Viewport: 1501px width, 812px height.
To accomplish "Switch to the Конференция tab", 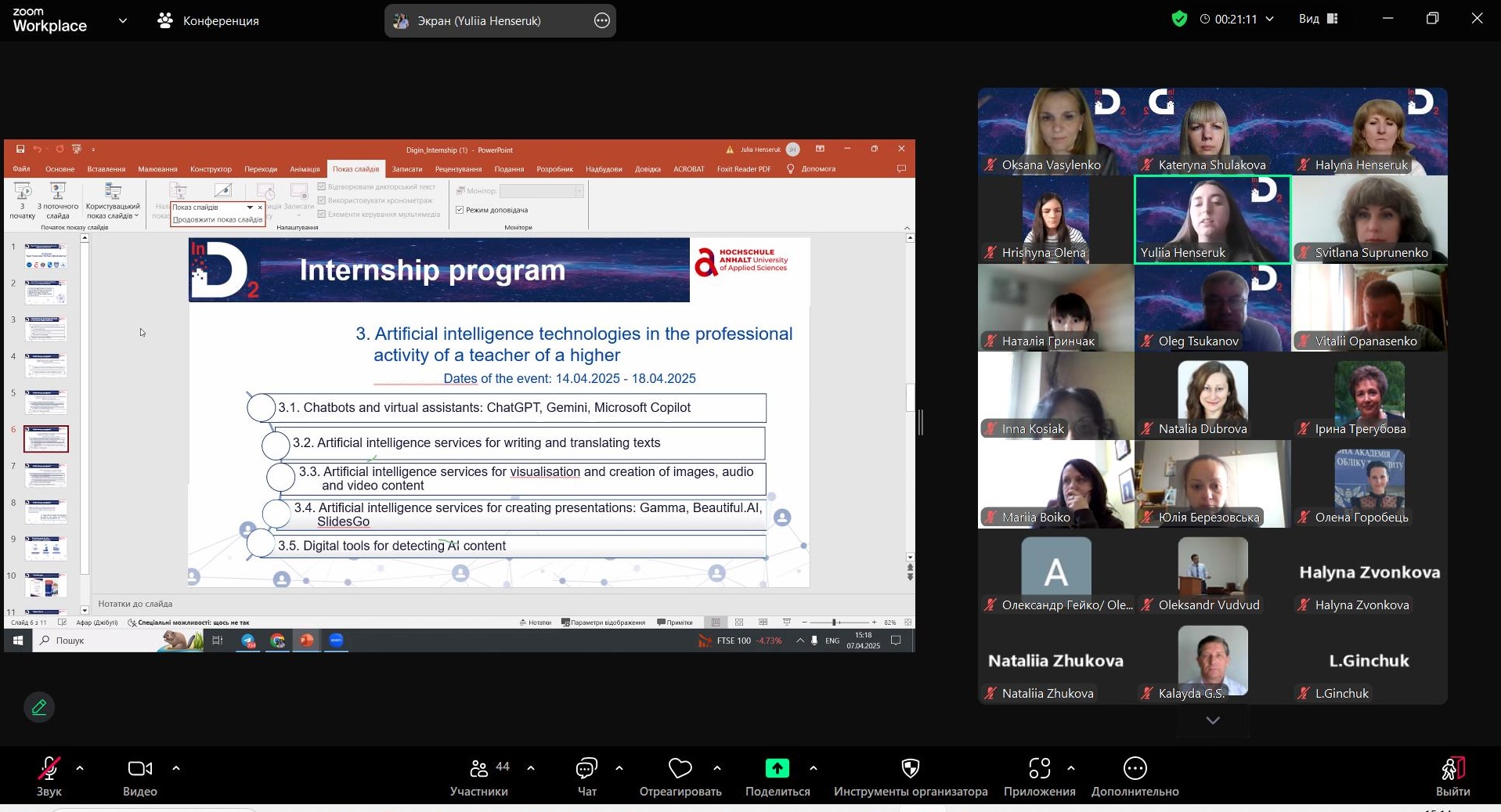I will point(209,21).
